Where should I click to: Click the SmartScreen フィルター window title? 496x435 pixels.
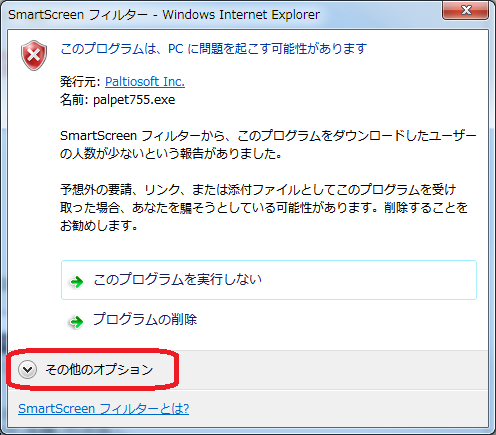(164, 15)
